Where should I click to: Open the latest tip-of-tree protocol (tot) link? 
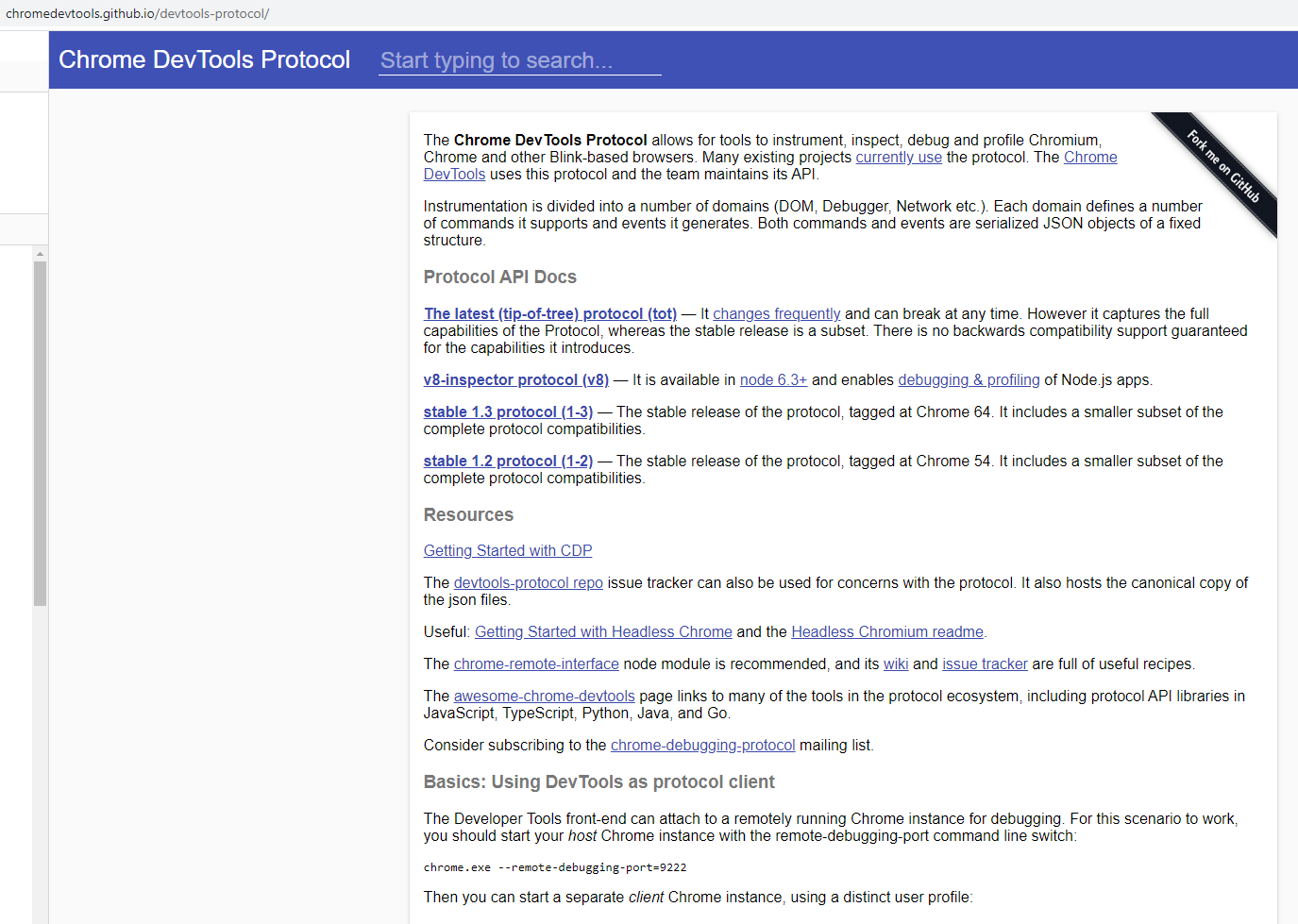point(550,314)
